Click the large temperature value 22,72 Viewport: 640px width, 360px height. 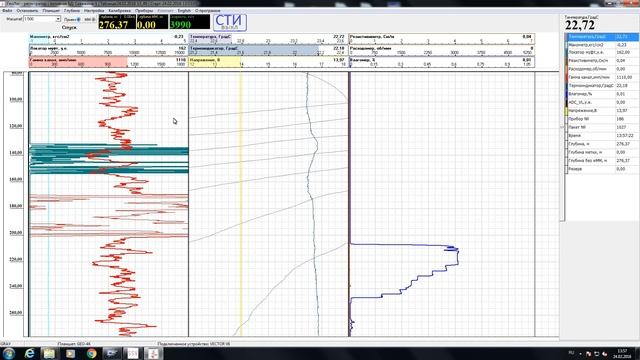coord(580,25)
